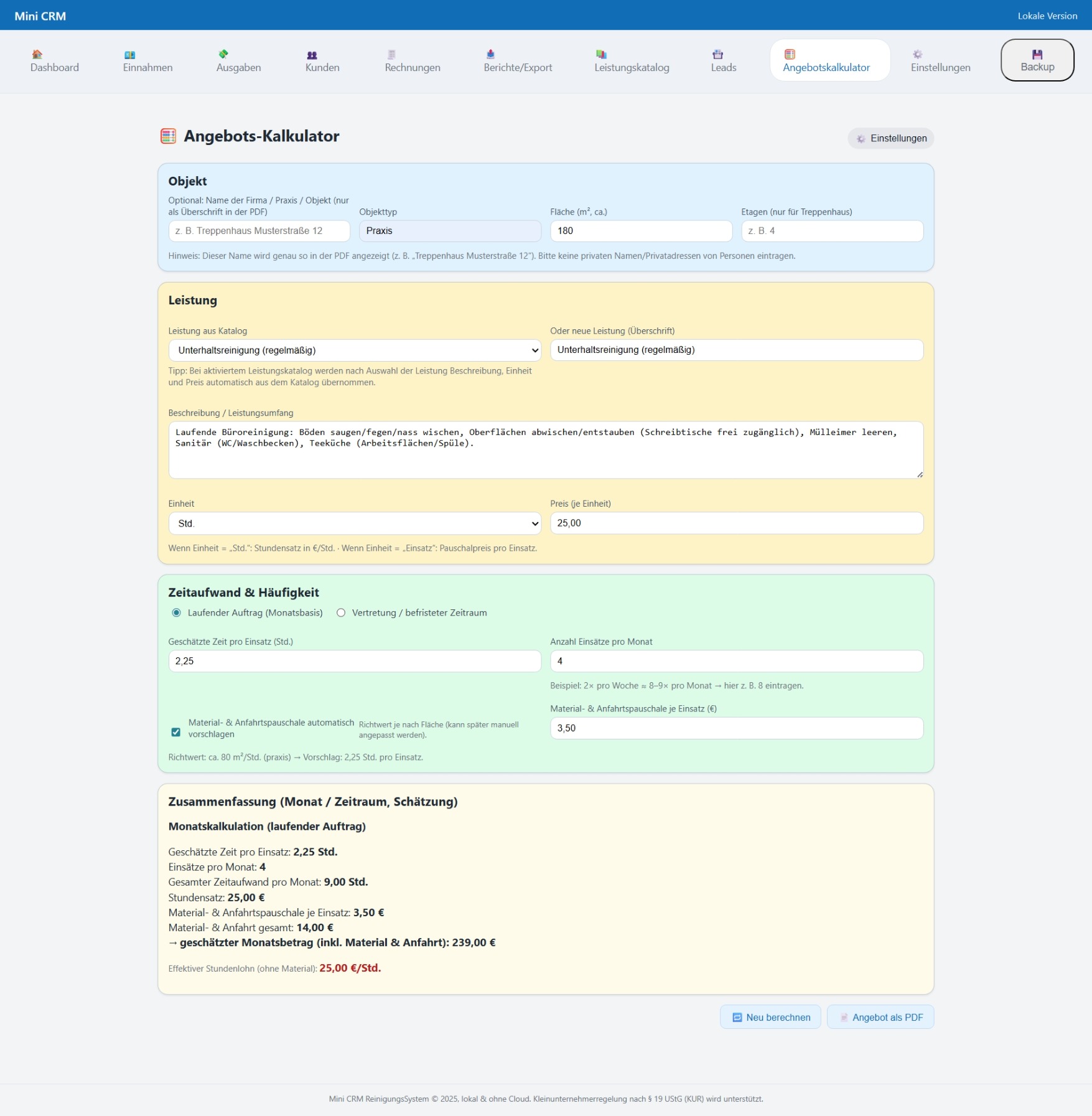1092x1116 pixels.
Task: Click the Leistungskatalog books icon
Action: coord(601,54)
